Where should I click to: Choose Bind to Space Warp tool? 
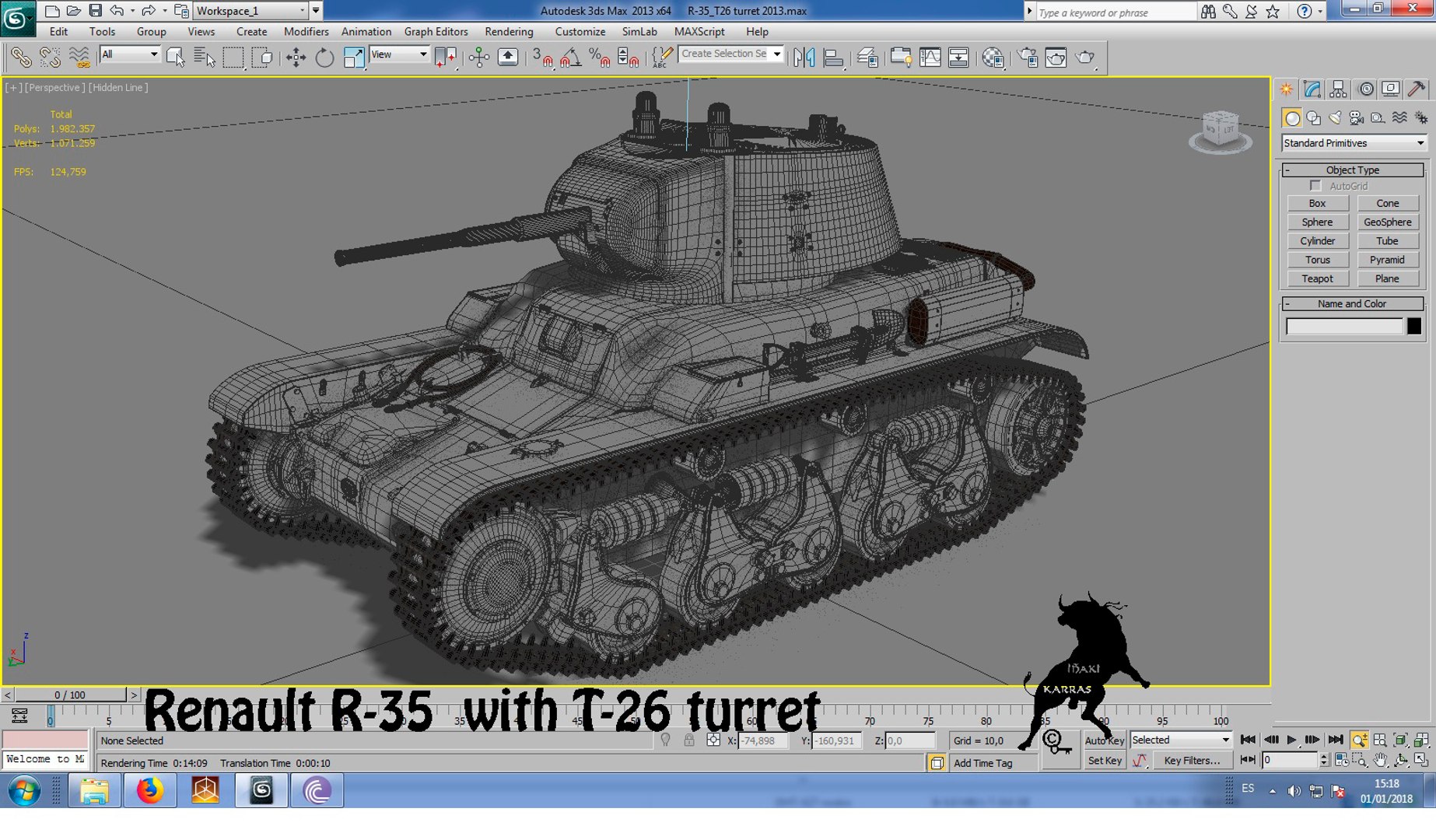tap(79, 57)
